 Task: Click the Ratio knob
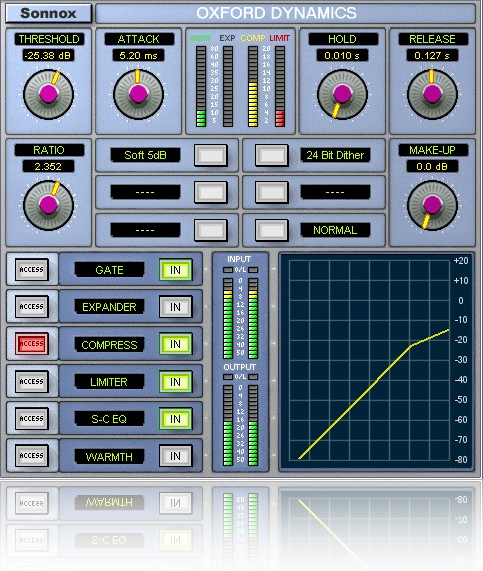tap(48, 205)
